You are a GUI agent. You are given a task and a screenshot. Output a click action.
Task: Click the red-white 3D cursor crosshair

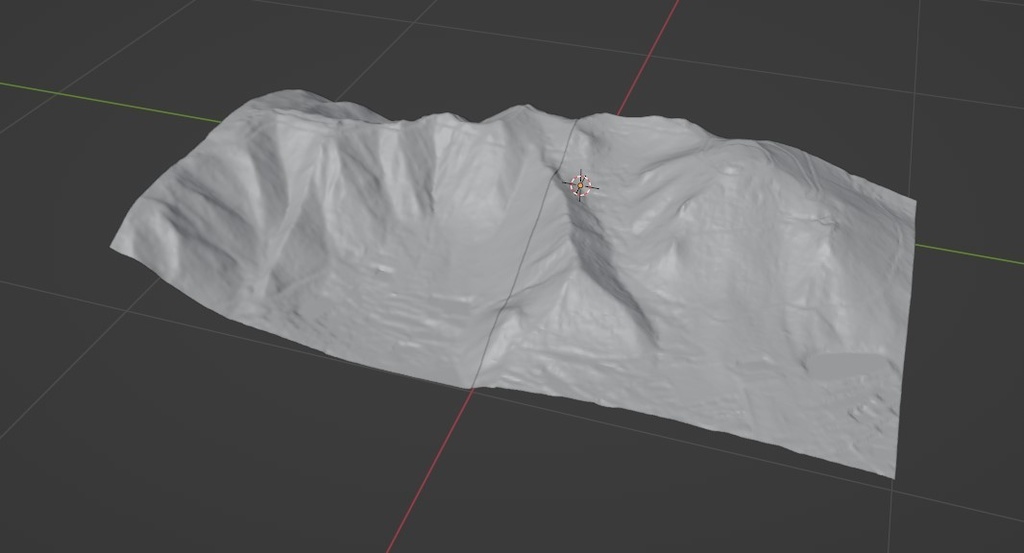[x=581, y=185]
